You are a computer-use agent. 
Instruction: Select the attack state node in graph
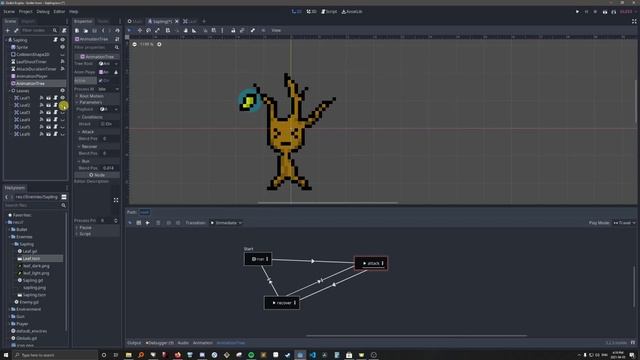coord(371,263)
